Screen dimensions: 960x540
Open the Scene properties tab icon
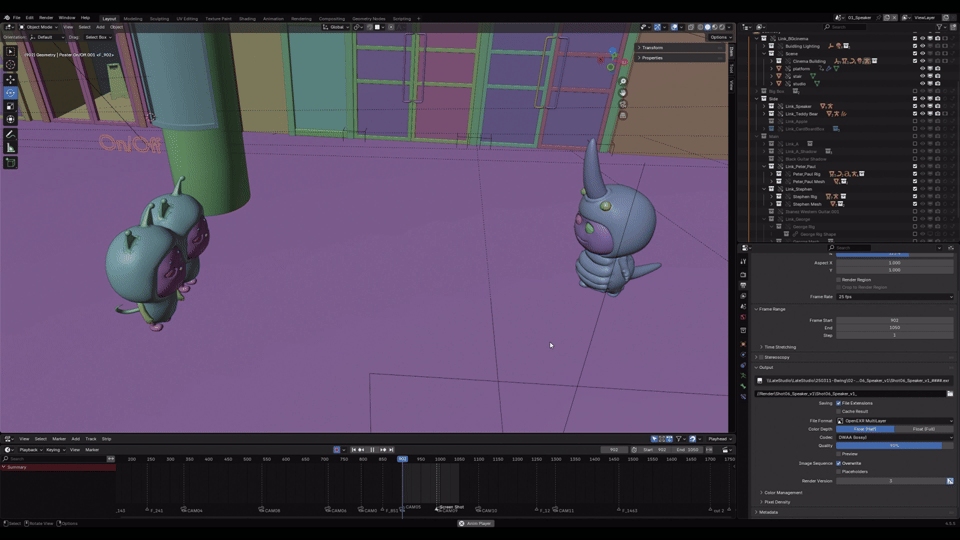(x=743, y=306)
